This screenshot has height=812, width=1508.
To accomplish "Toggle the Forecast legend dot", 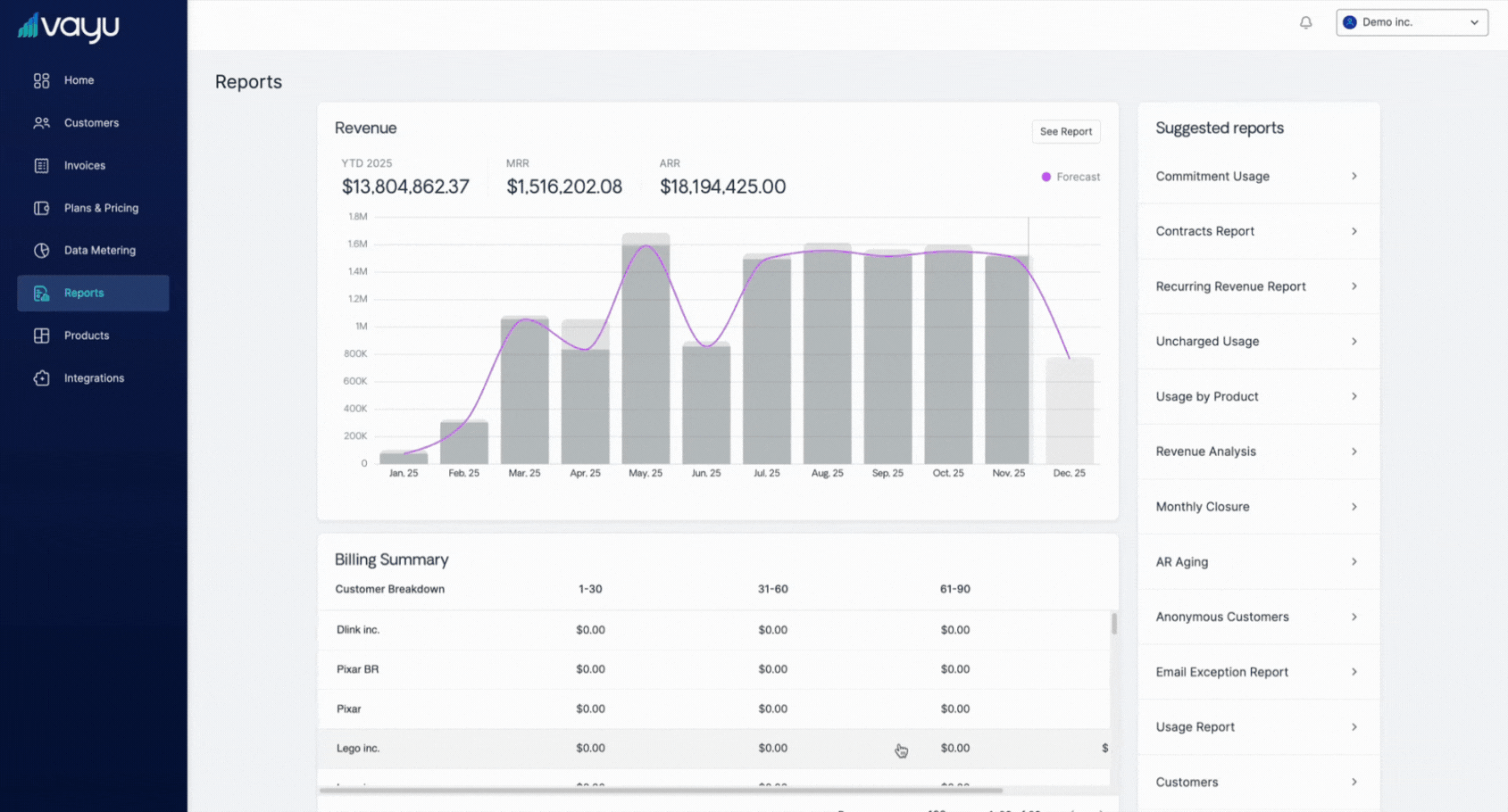I will tap(1046, 177).
